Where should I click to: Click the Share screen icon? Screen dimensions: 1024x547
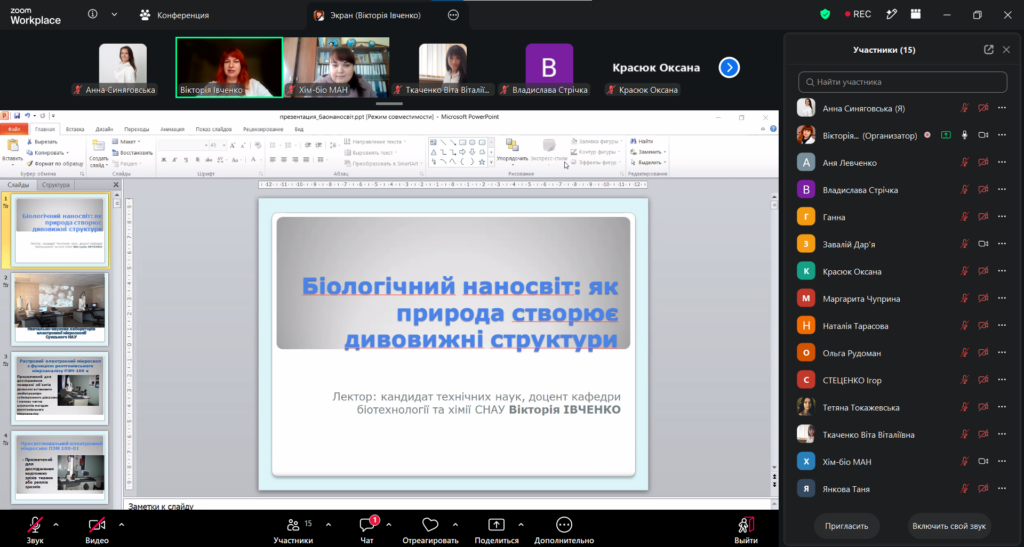pos(496,525)
